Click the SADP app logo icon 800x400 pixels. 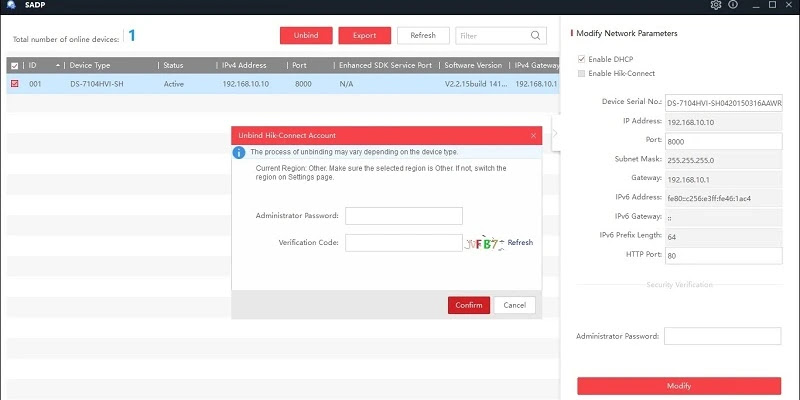pyautogui.click(x=11, y=5)
